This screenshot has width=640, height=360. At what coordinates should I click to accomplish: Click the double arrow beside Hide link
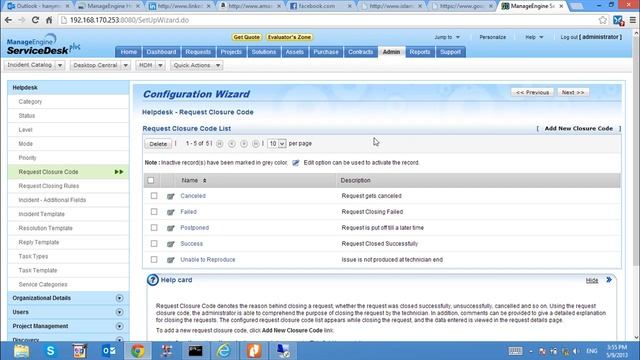tap(609, 280)
